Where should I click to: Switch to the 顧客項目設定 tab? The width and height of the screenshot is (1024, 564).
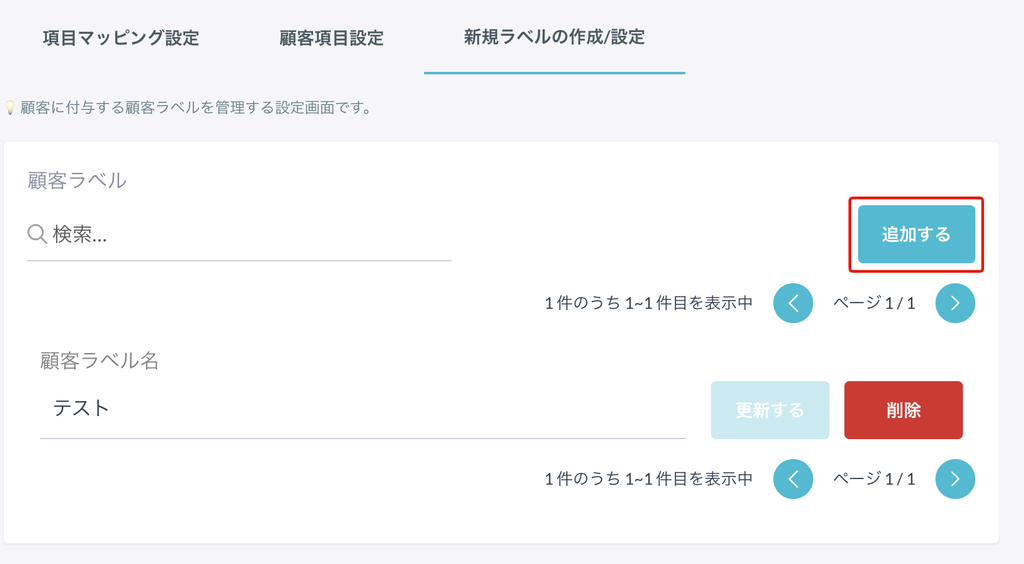point(331,38)
